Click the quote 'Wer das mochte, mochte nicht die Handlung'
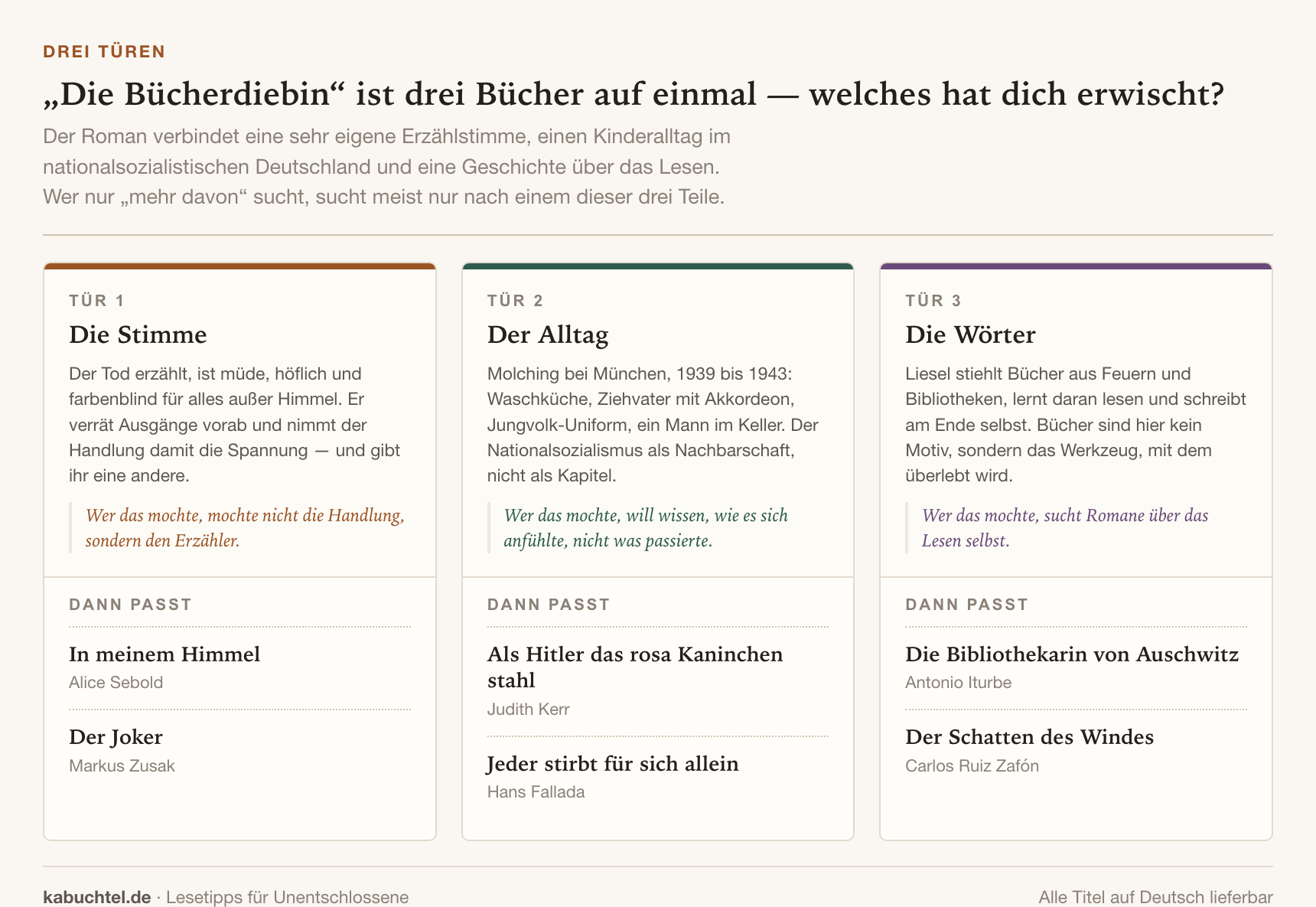Viewport: 1316px width, 907px height. (x=245, y=527)
